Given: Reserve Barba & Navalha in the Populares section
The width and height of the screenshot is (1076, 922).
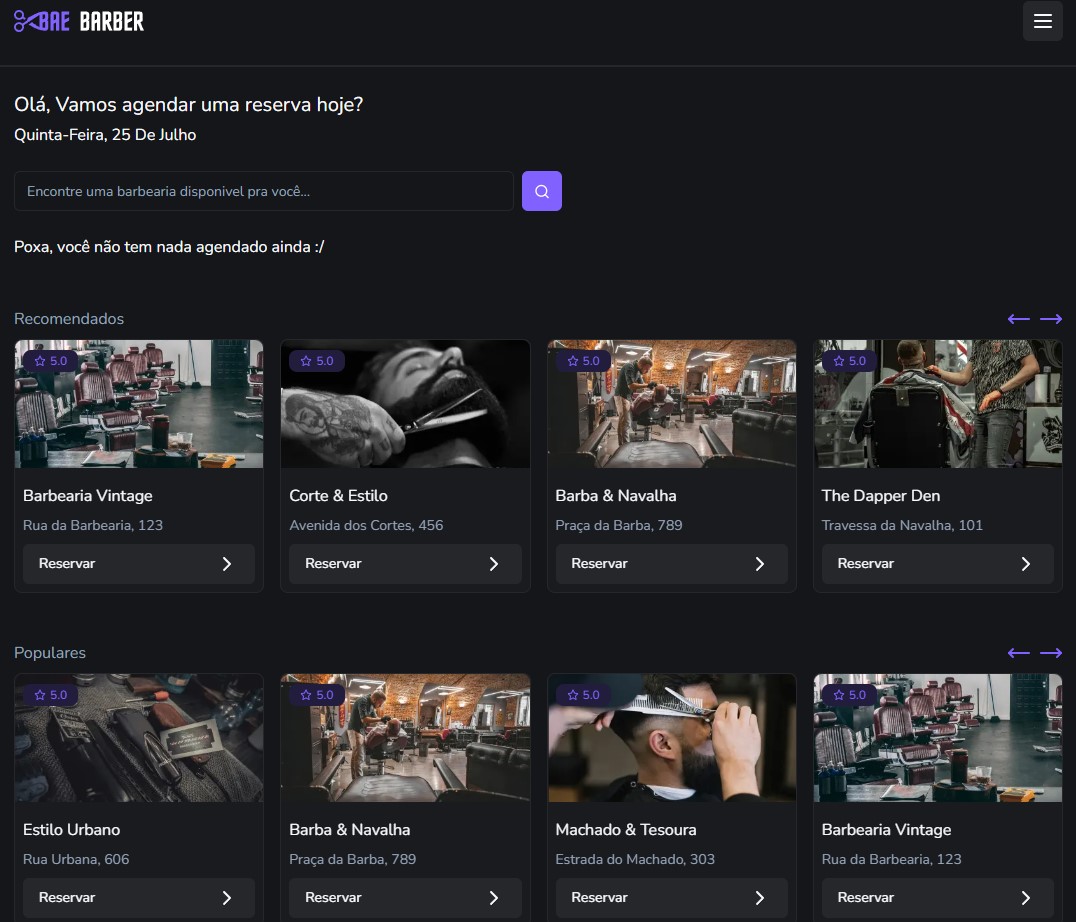Looking at the screenshot, I should point(405,898).
